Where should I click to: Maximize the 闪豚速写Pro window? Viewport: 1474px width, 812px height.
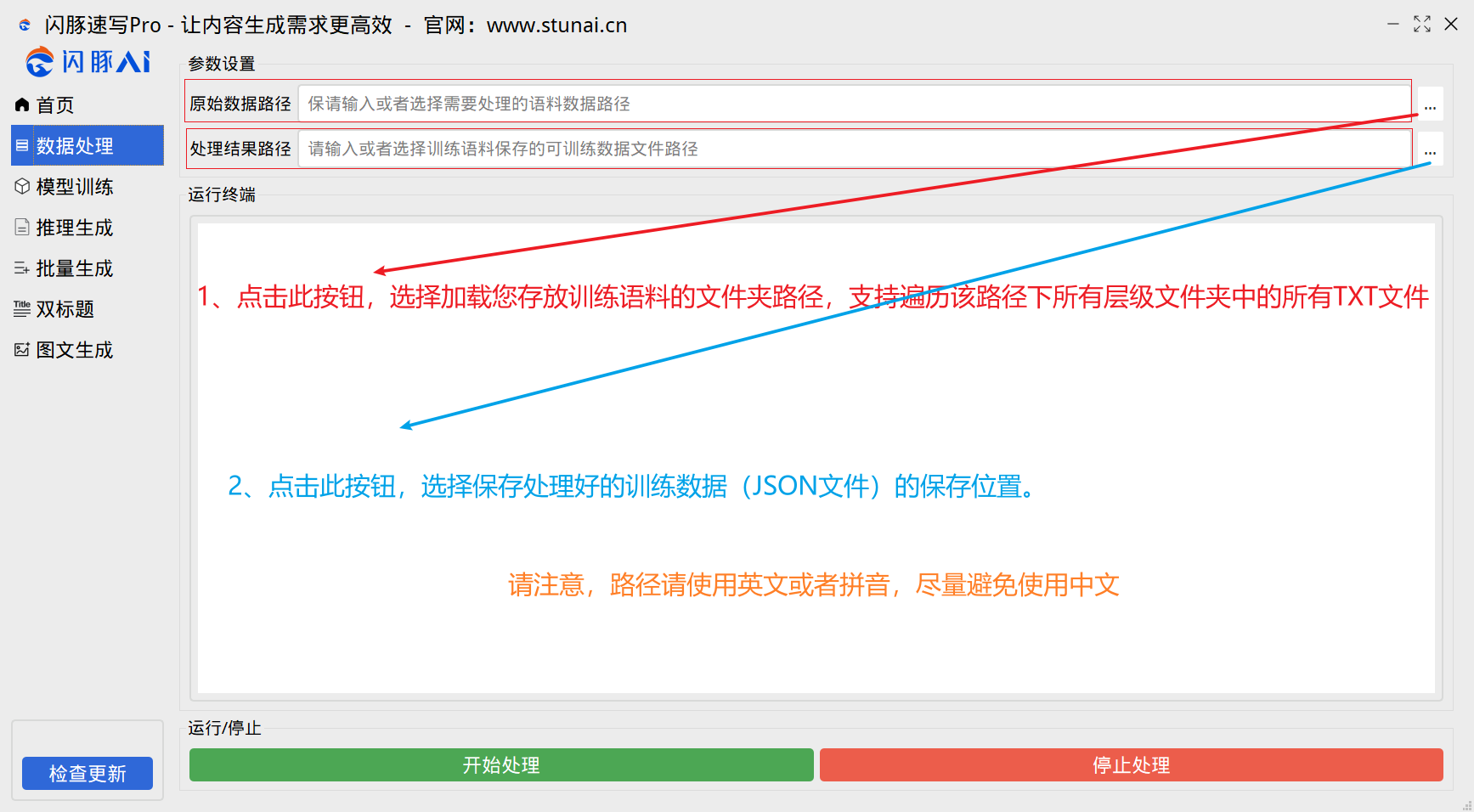[1422, 24]
